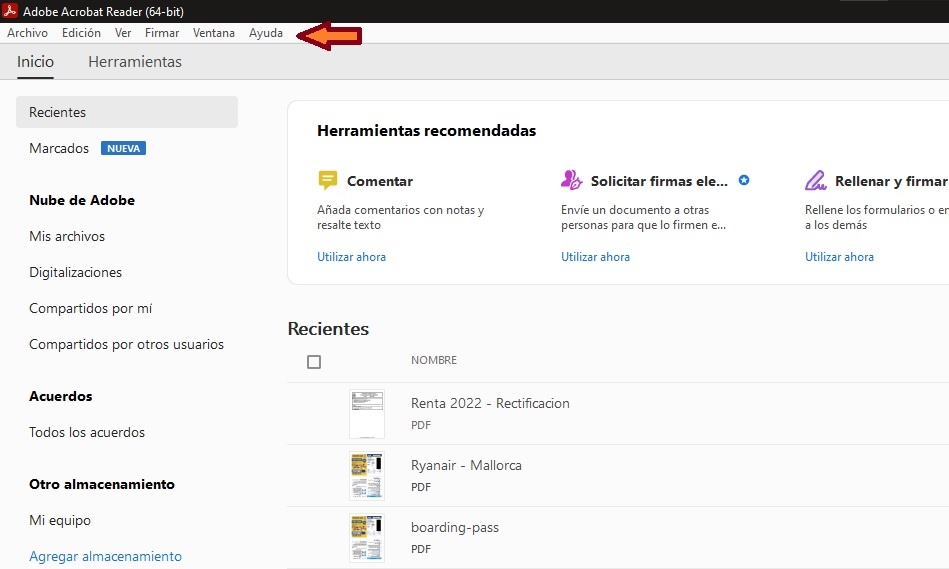Click the blue star badge beside Solicitar firmas
The width and height of the screenshot is (949, 569).
point(744,180)
